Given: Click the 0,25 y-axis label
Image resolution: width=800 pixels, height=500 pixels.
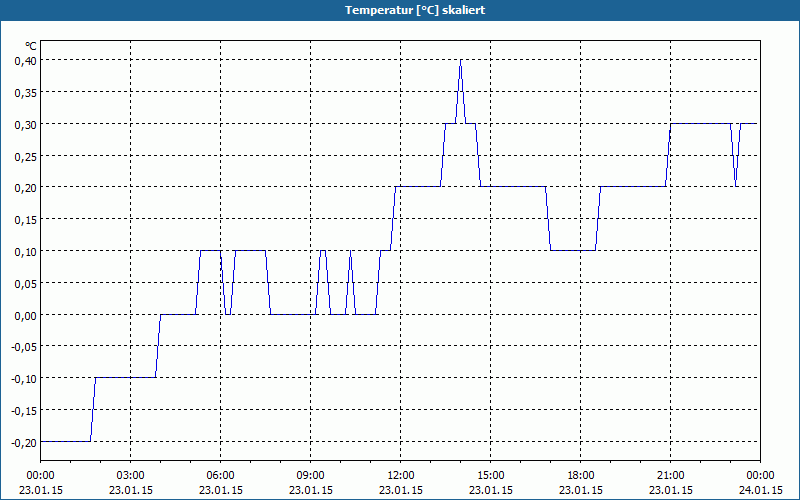Looking at the screenshot, I should pyautogui.click(x=26, y=156).
